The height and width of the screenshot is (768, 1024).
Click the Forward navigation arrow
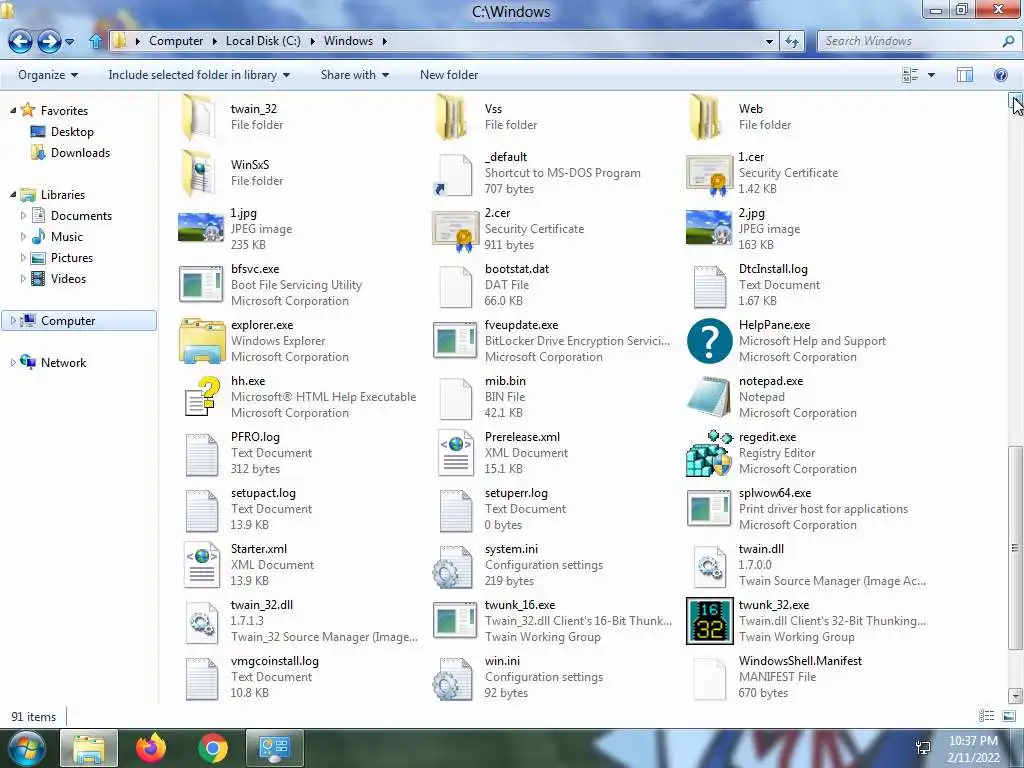coord(49,41)
